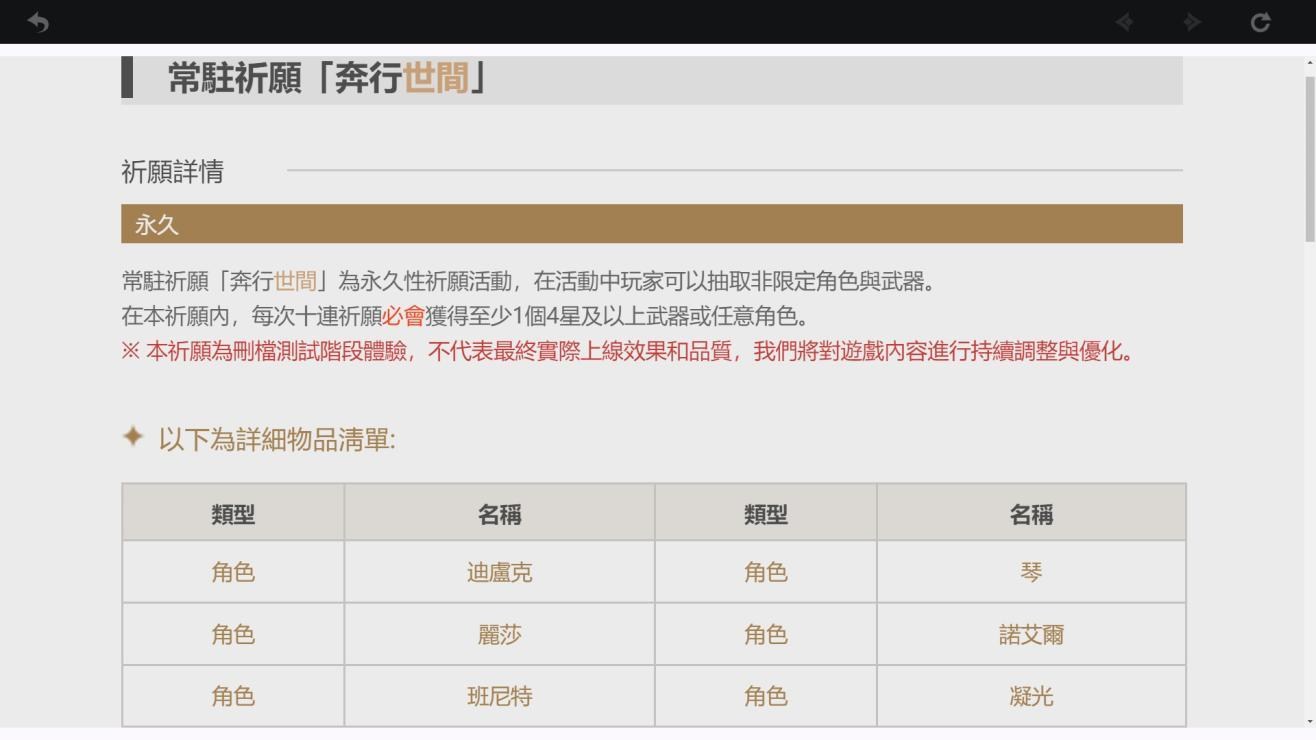Select the table cell 班尼特

(x=499, y=696)
